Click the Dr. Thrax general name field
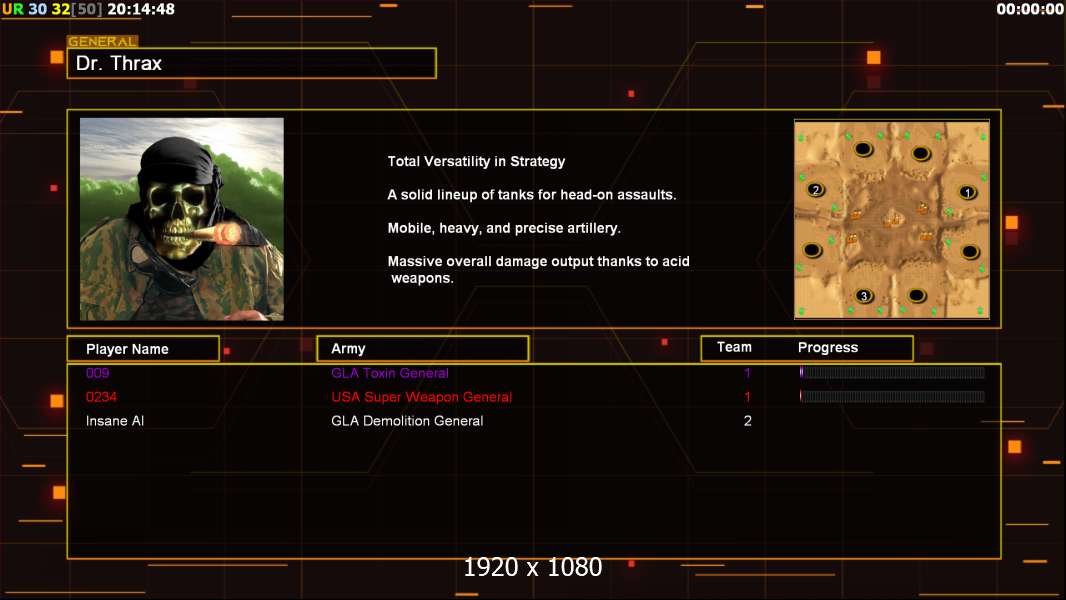Screen dimensions: 1066x600 (252, 63)
